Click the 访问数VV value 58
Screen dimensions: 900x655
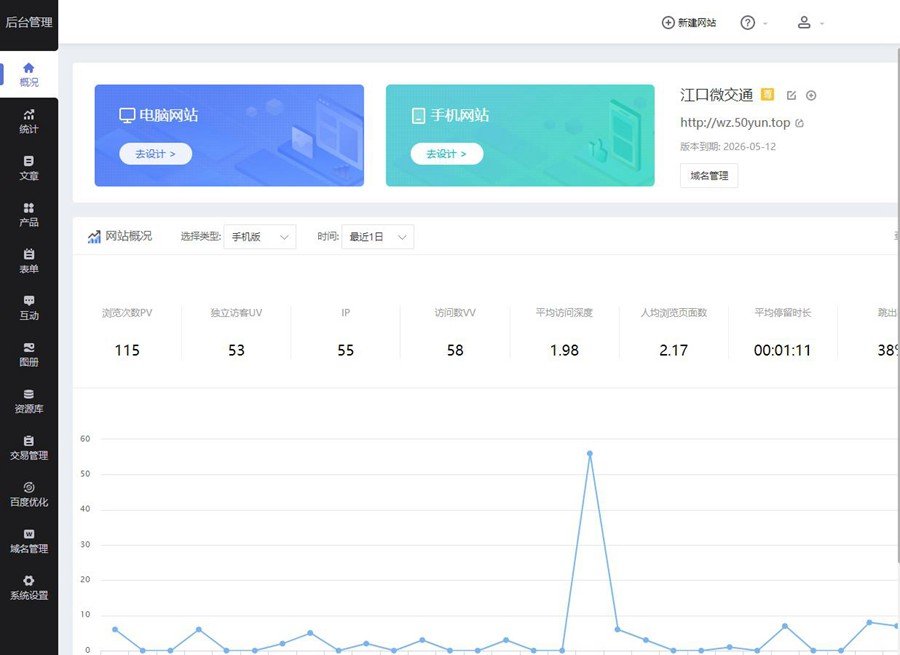point(455,350)
